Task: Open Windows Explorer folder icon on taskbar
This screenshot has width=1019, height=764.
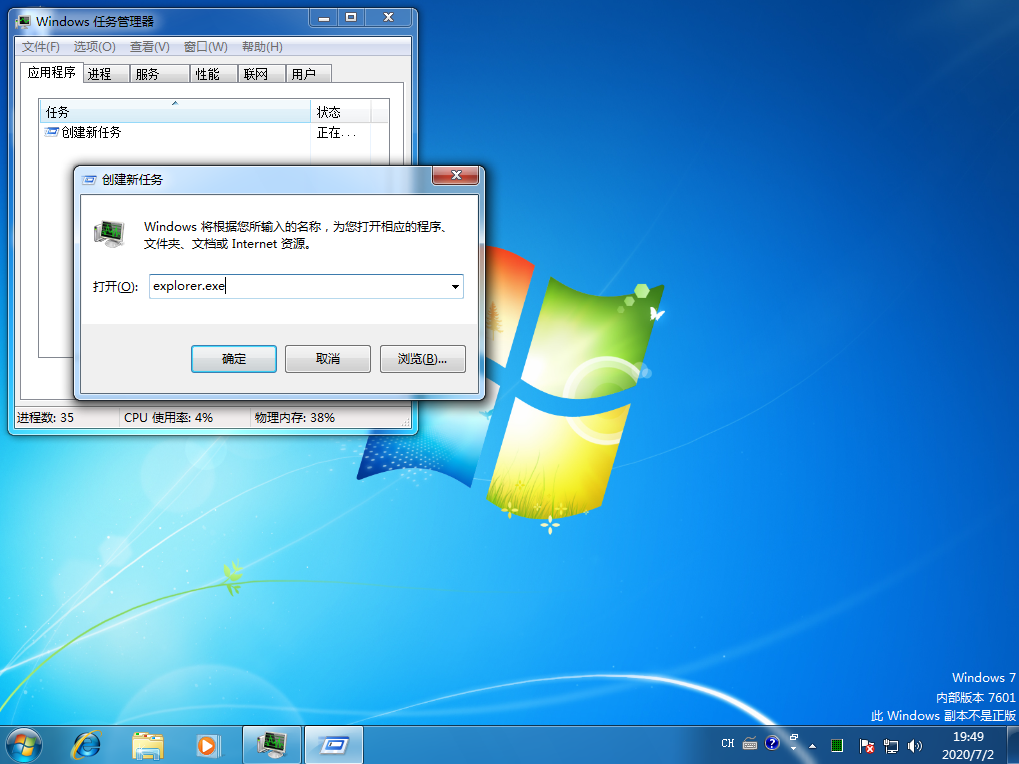Action: click(148, 745)
